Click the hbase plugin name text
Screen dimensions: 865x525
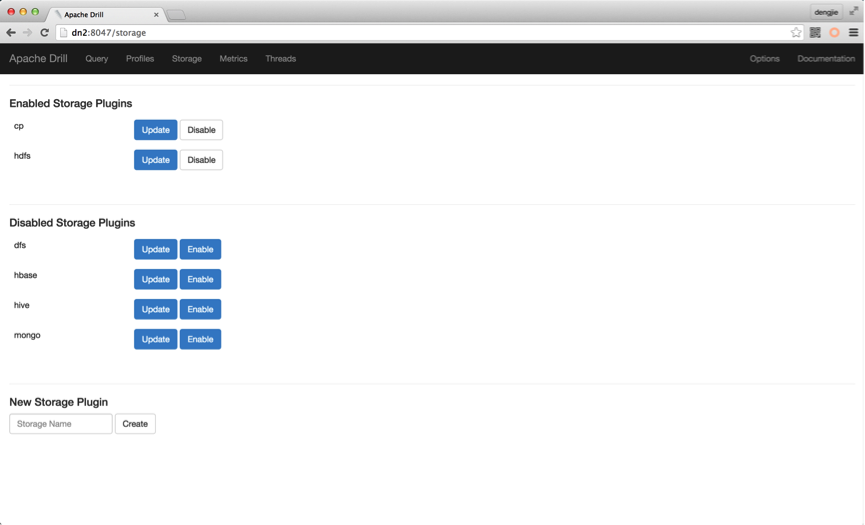tap(25, 275)
